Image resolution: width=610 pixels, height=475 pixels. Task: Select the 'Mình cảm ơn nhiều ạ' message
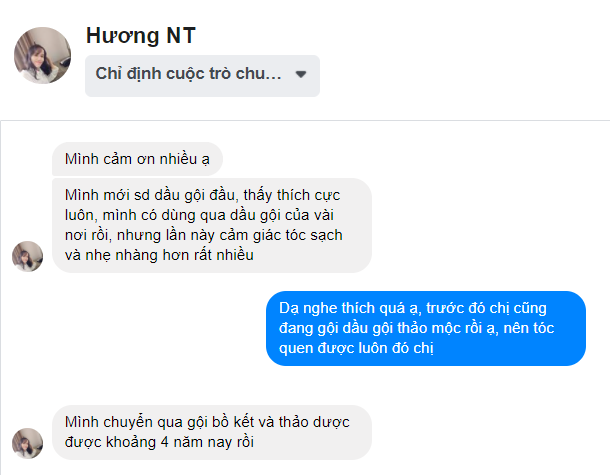coord(137,159)
